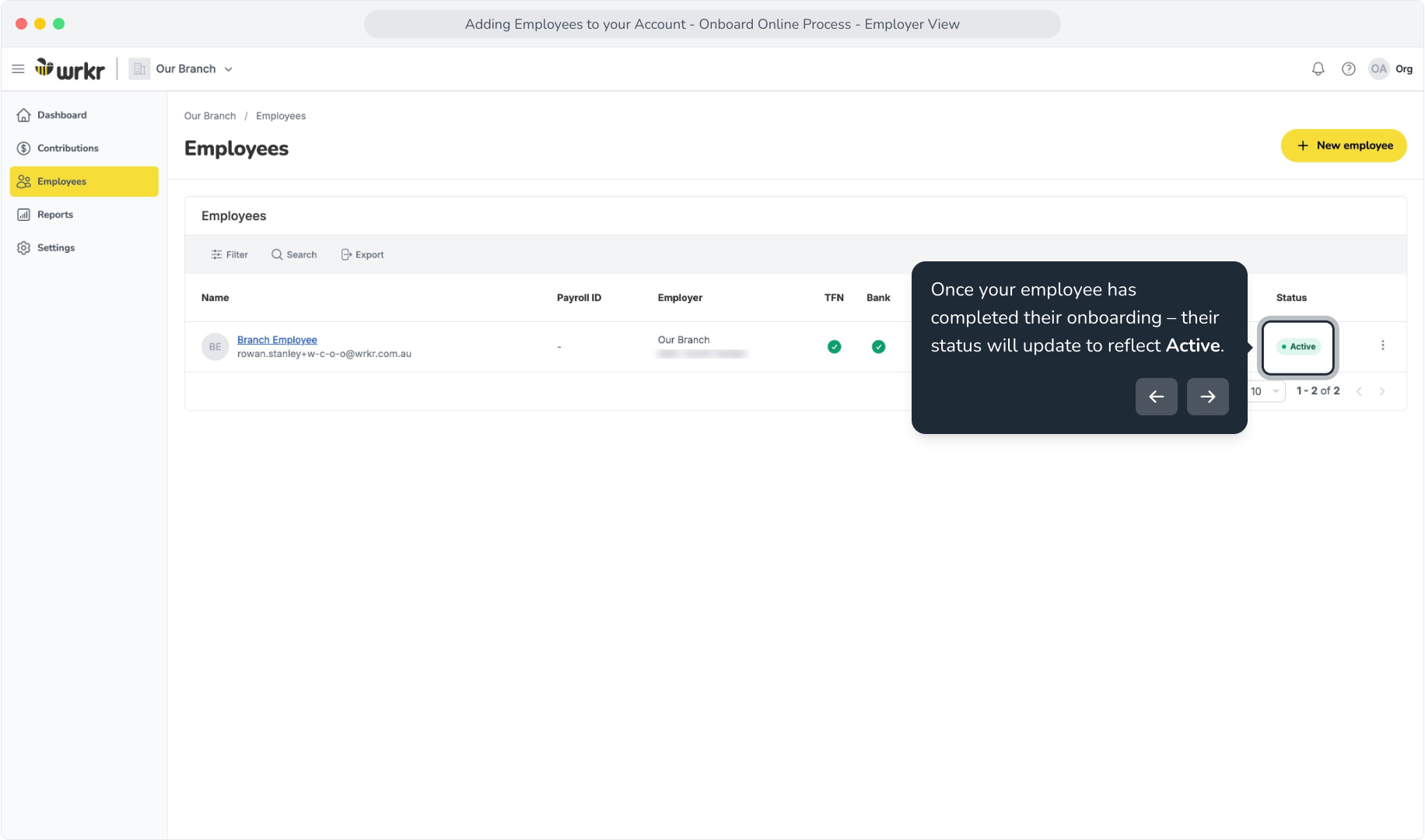1425x840 pixels.
Task: Click the Filter tool in table toolbar
Action: (x=229, y=255)
